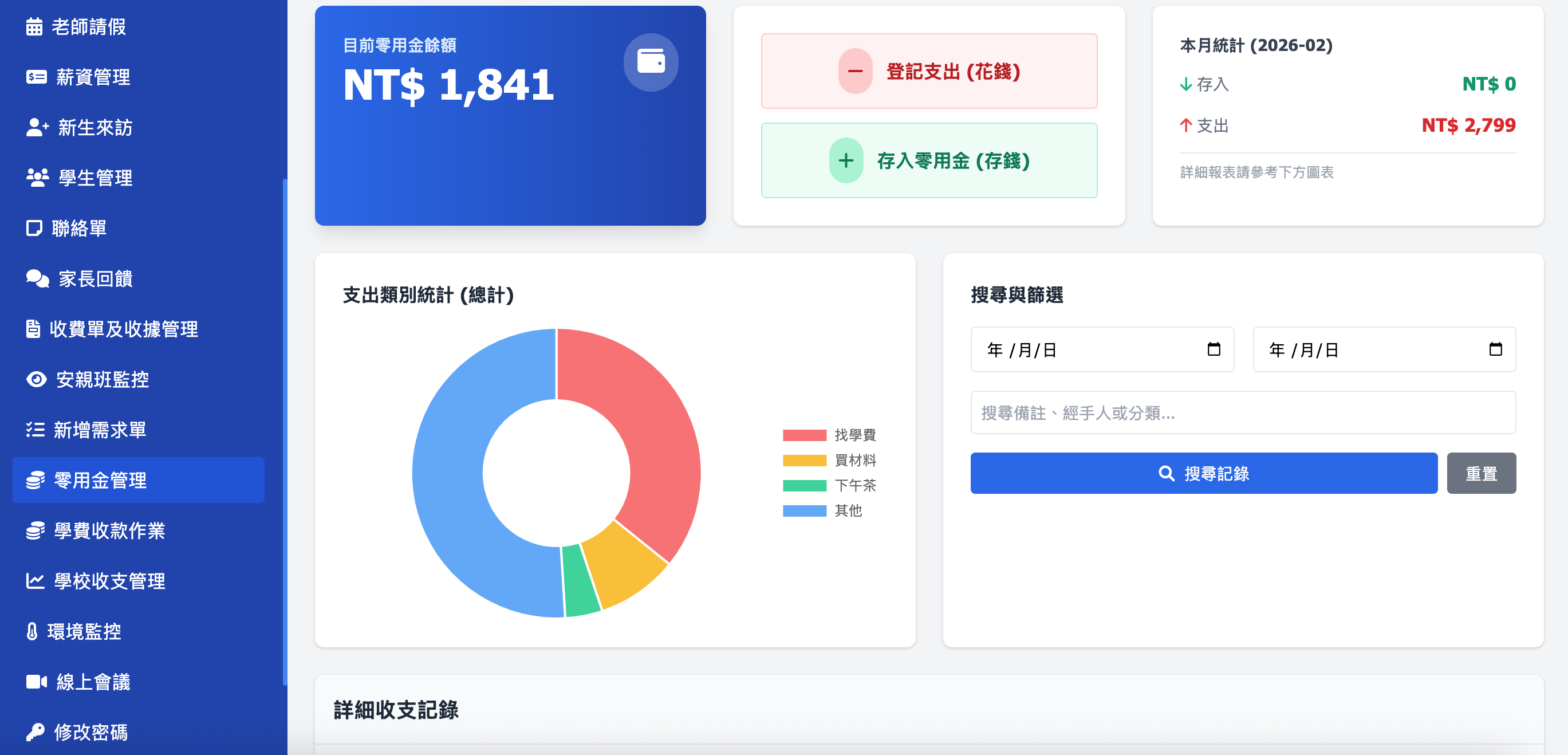The image size is (1568, 755).
Task: Click the 重置 reset button
Action: pyautogui.click(x=1481, y=473)
